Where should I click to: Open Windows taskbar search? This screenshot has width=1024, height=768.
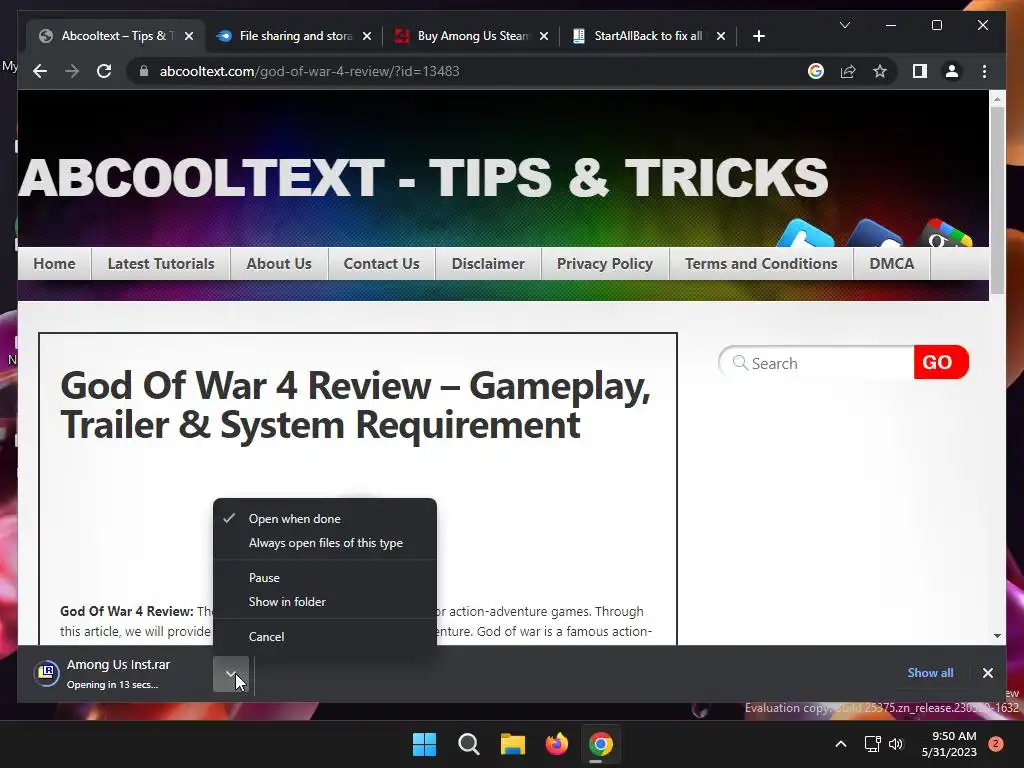click(469, 744)
